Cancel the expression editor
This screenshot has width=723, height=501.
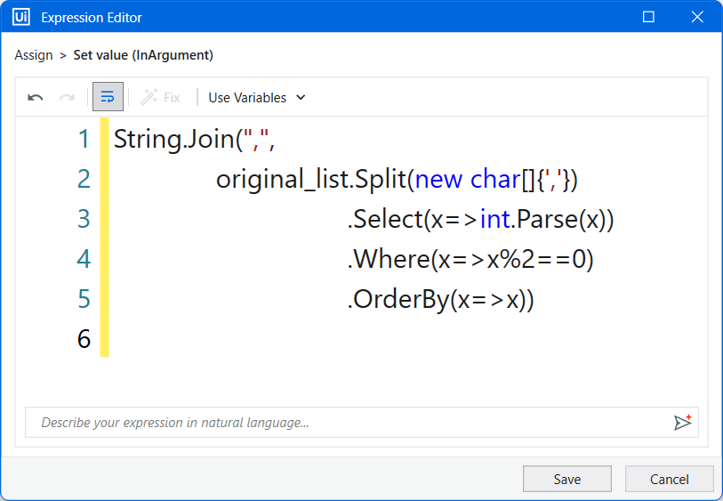[669, 479]
